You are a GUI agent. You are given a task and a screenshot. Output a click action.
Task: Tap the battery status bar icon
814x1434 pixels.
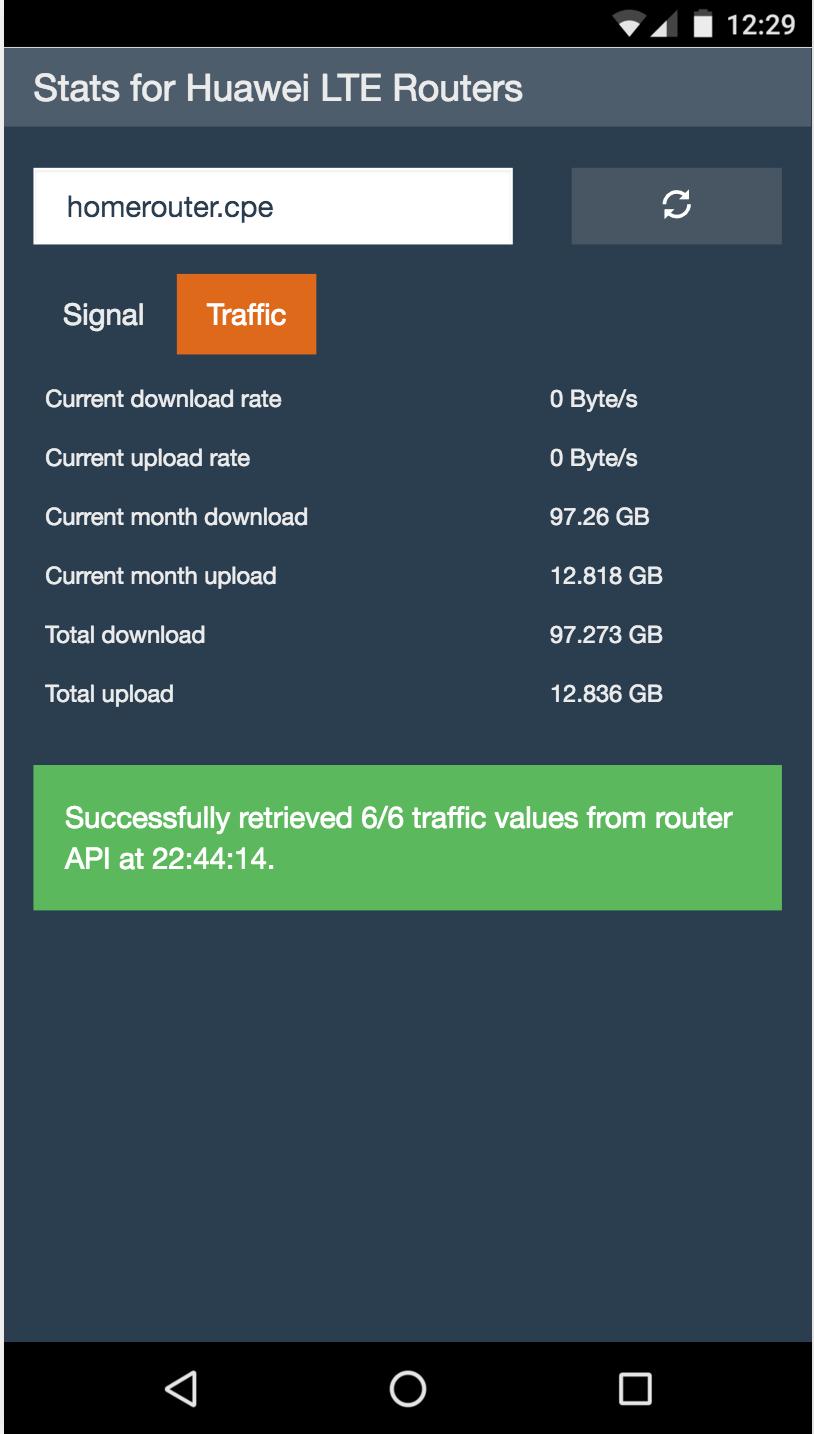coord(703,24)
